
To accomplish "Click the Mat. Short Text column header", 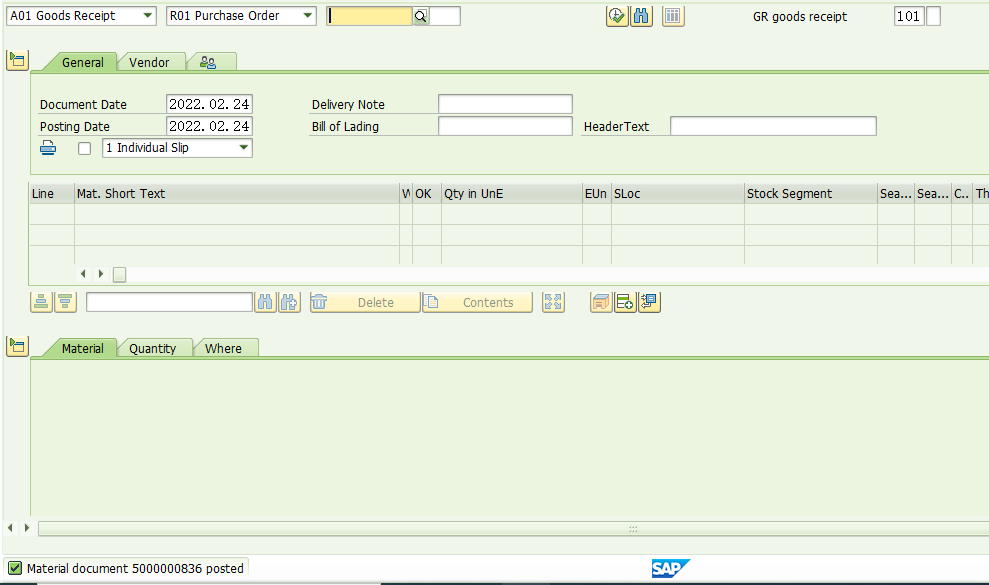I will (237, 194).
